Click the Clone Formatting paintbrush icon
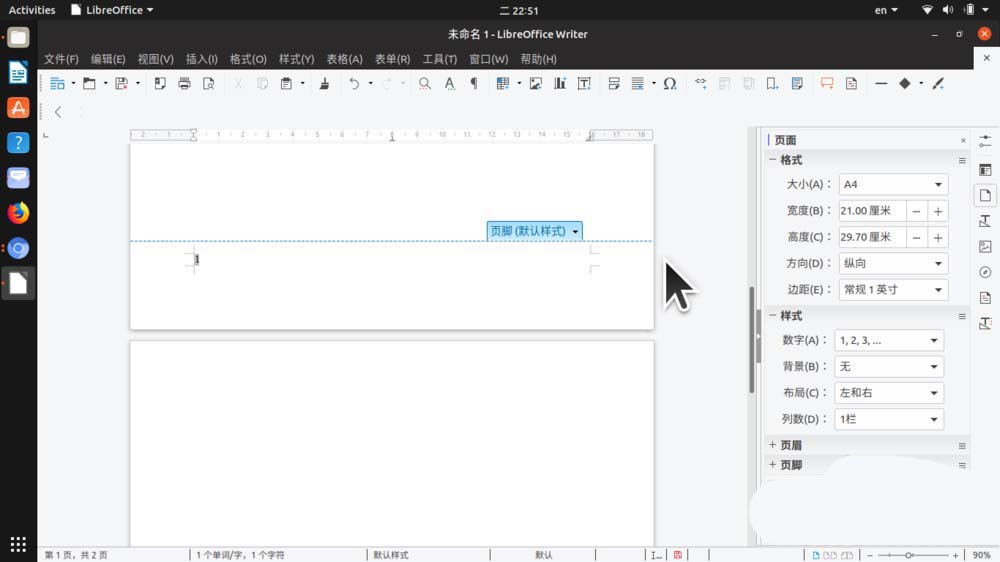The height and width of the screenshot is (562, 1000). (x=324, y=84)
